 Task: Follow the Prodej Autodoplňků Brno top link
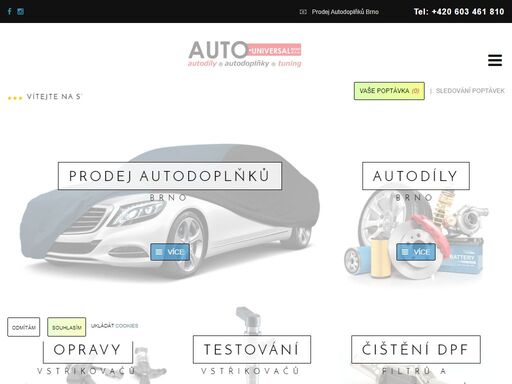tap(345, 12)
